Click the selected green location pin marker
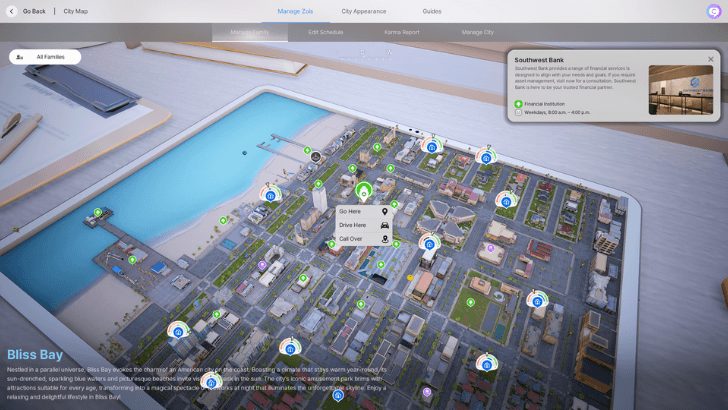The image size is (728, 410). [x=363, y=190]
